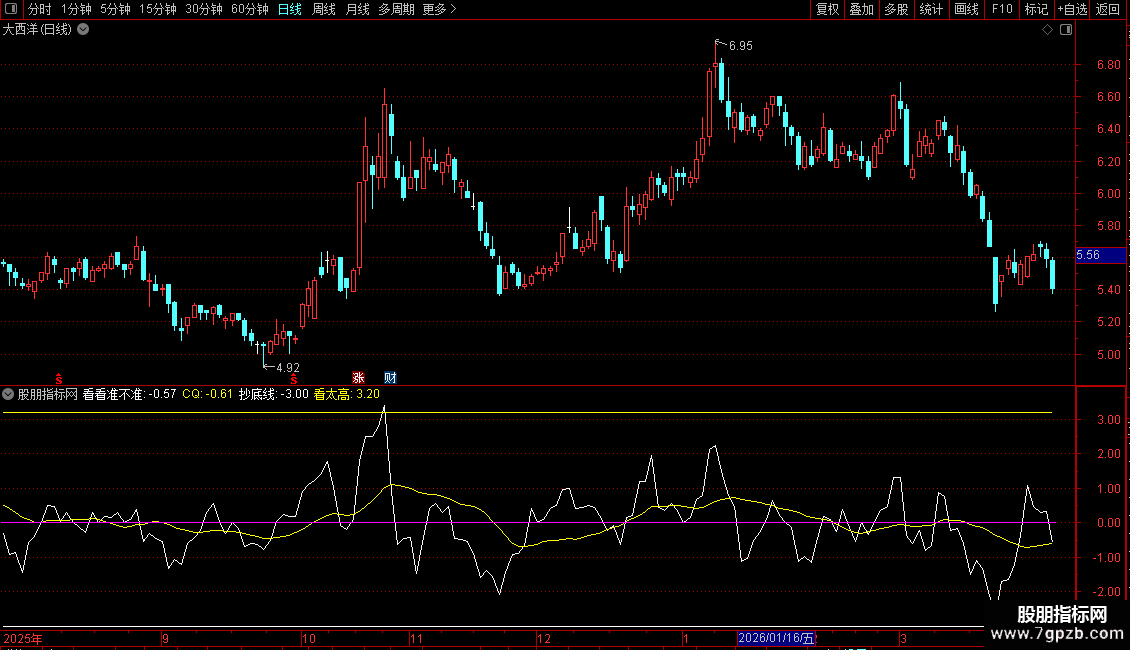Switch to 分时 intraday chart
Viewport: 1130px width, 650px height.
[x=40, y=9]
